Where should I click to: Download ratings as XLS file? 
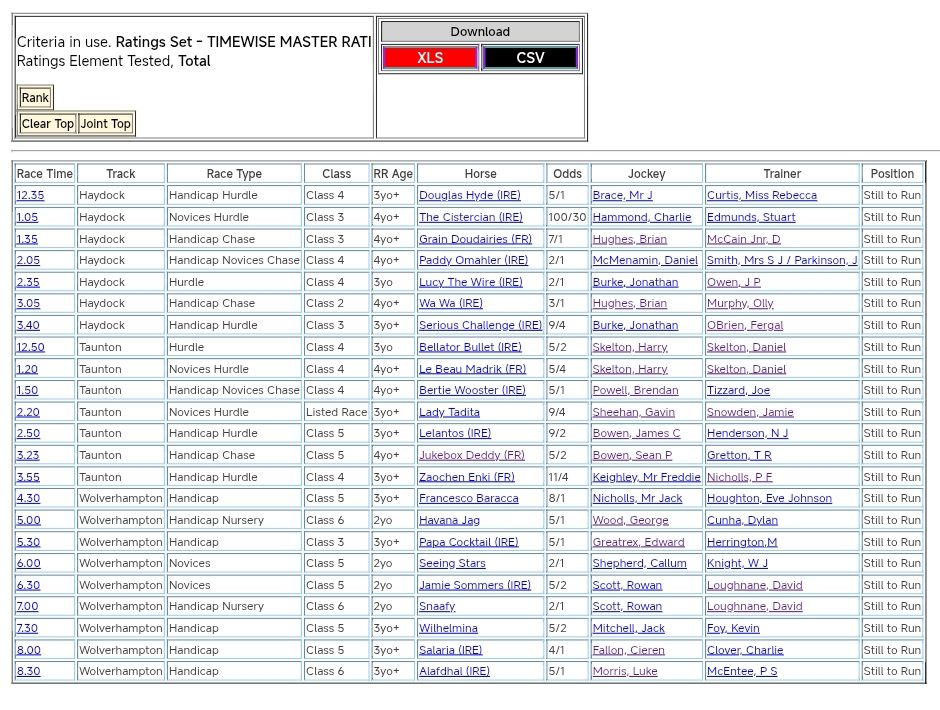(430, 58)
